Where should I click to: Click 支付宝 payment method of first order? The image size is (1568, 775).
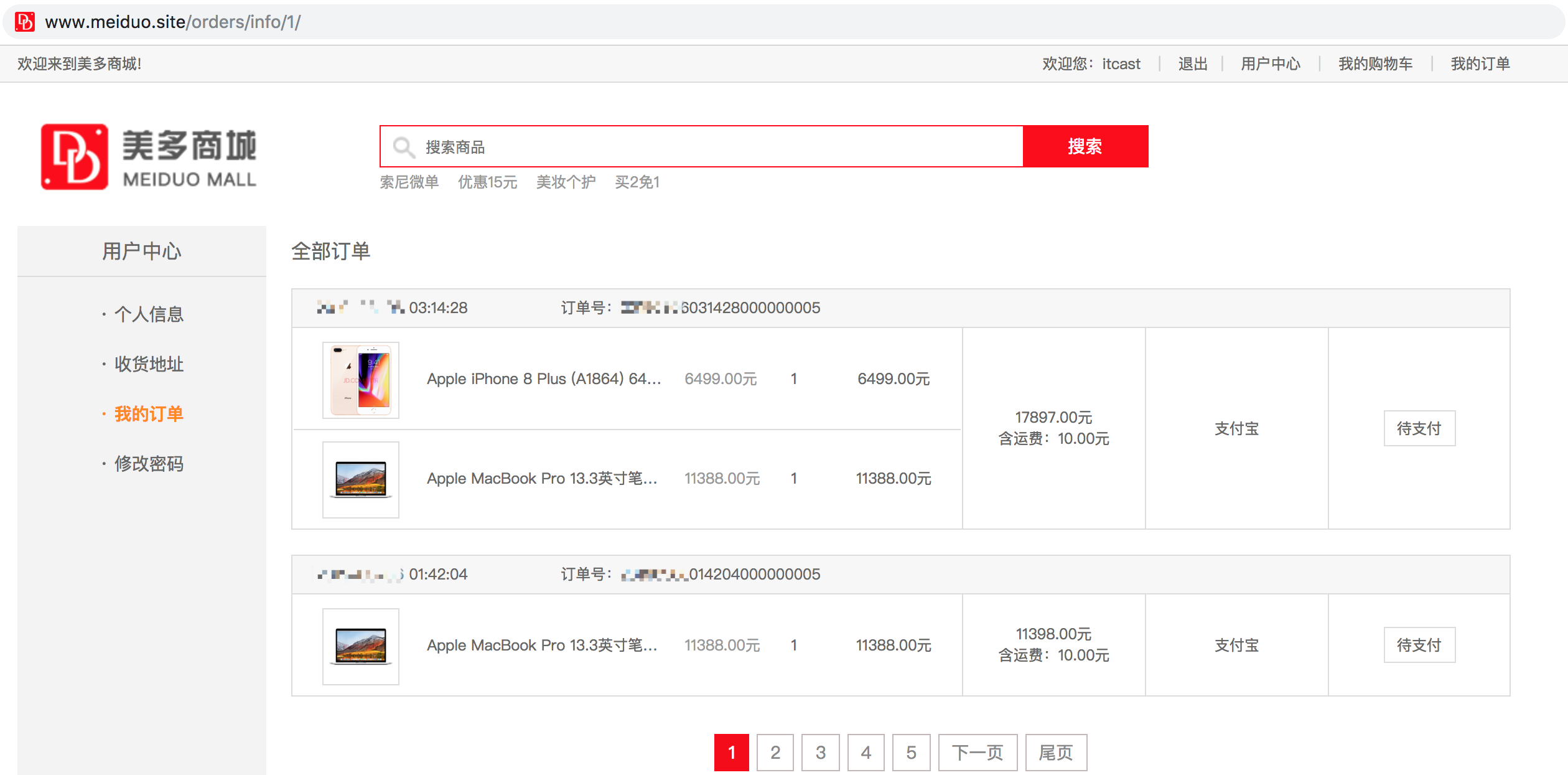click(1237, 428)
